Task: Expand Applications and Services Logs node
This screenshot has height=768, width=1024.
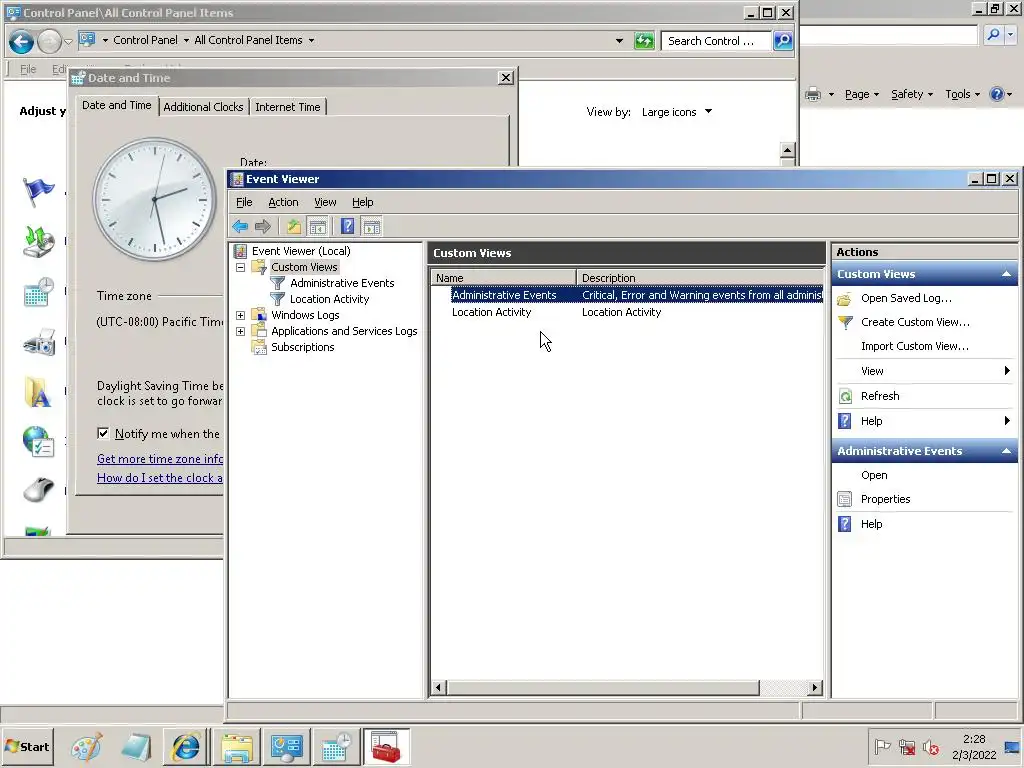Action: click(x=240, y=331)
